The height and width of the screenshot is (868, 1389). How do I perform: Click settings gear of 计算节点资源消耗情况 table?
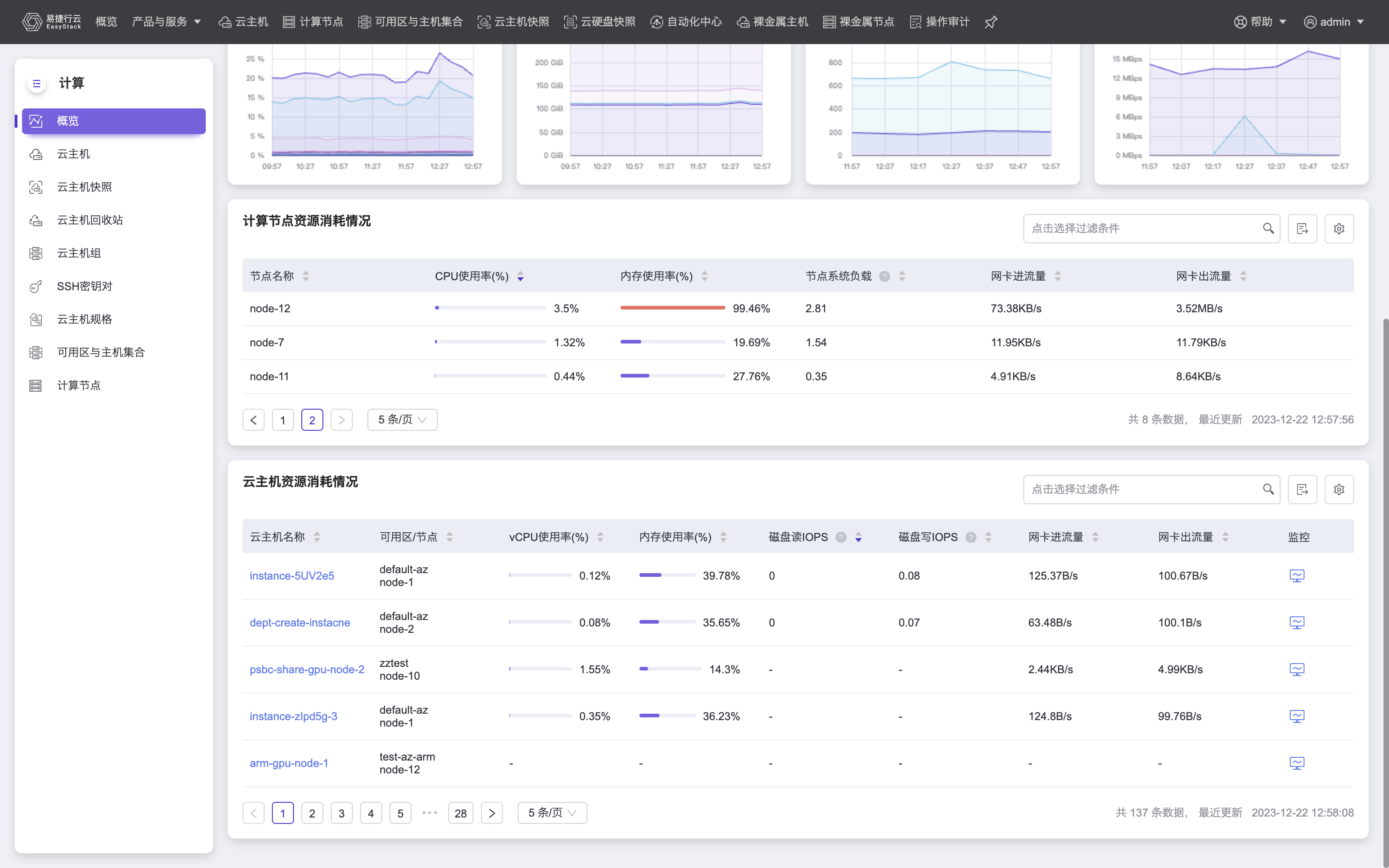(1338, 229)
